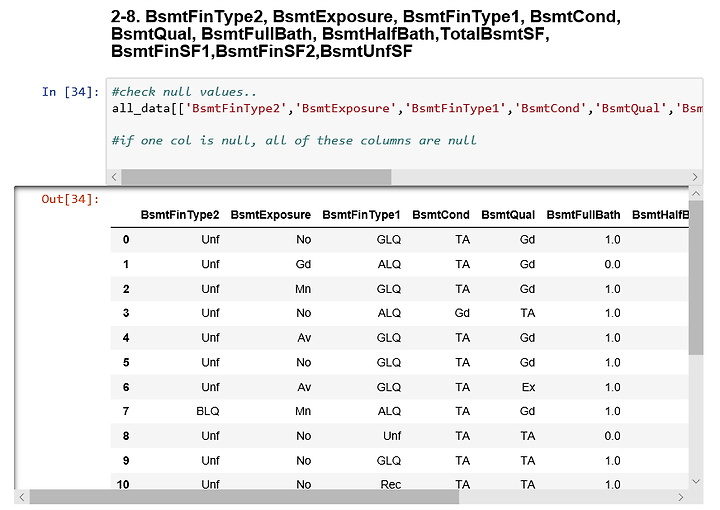Click the 0.0 BsmtFullBath value in row 1
This screenshot has height=510, width=720.
(613, 264)
